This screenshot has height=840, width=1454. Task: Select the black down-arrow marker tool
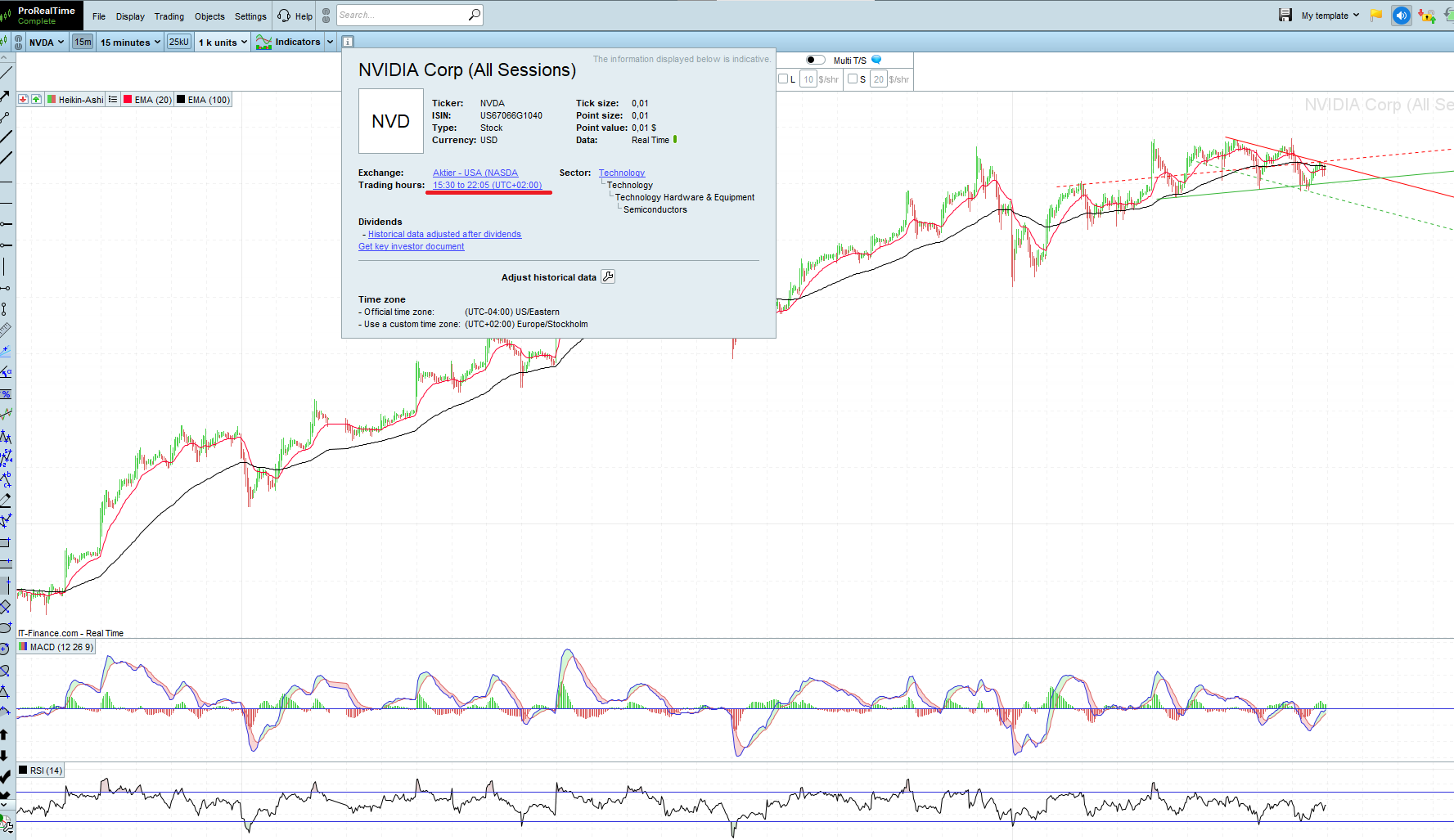pos(4,756)
